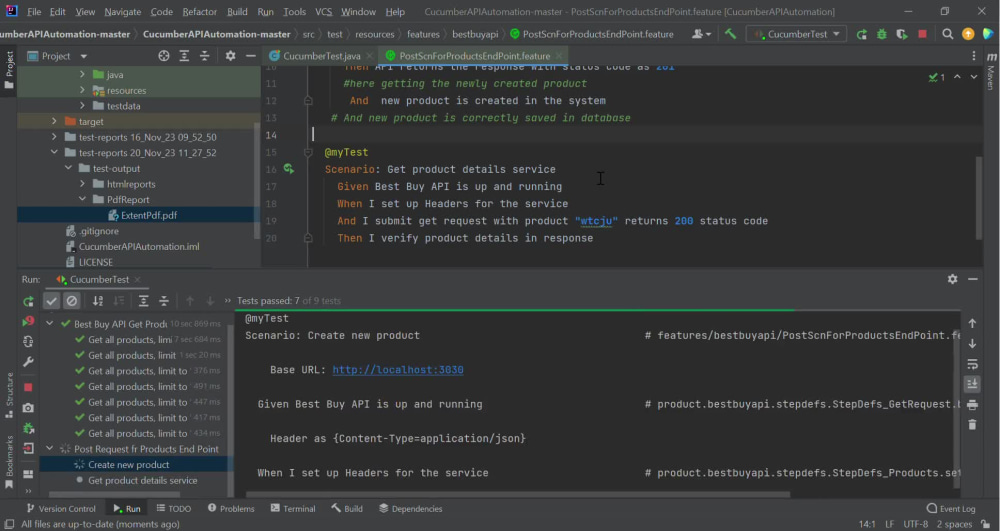
Task: Open the http://localhost:3030 link
Action: coord(398,370)
